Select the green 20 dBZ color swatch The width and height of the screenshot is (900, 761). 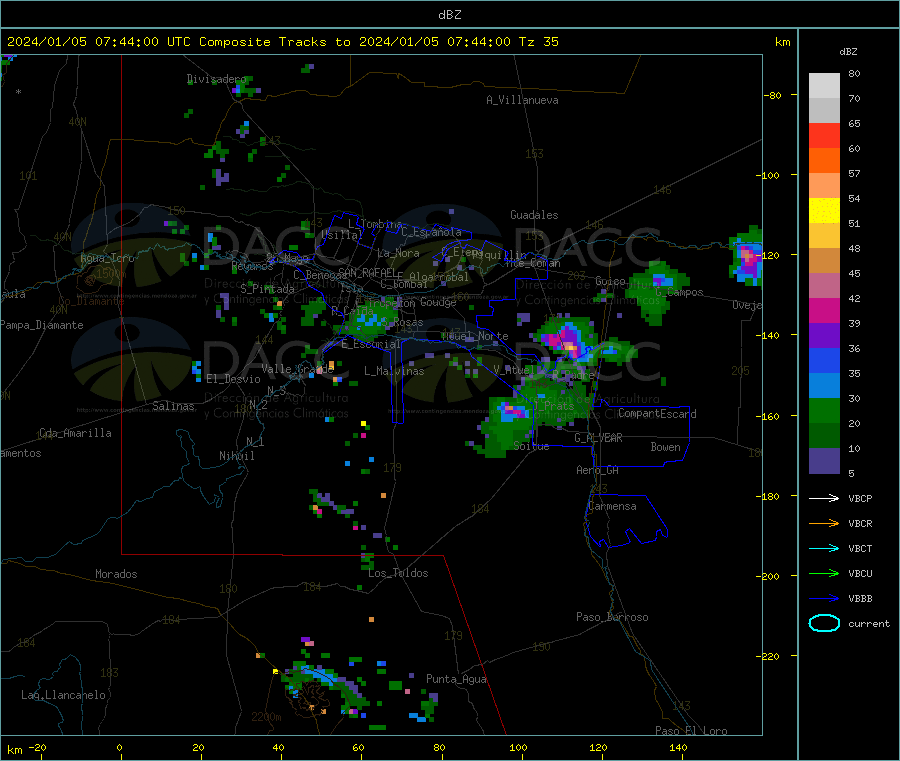coord(824,410)
